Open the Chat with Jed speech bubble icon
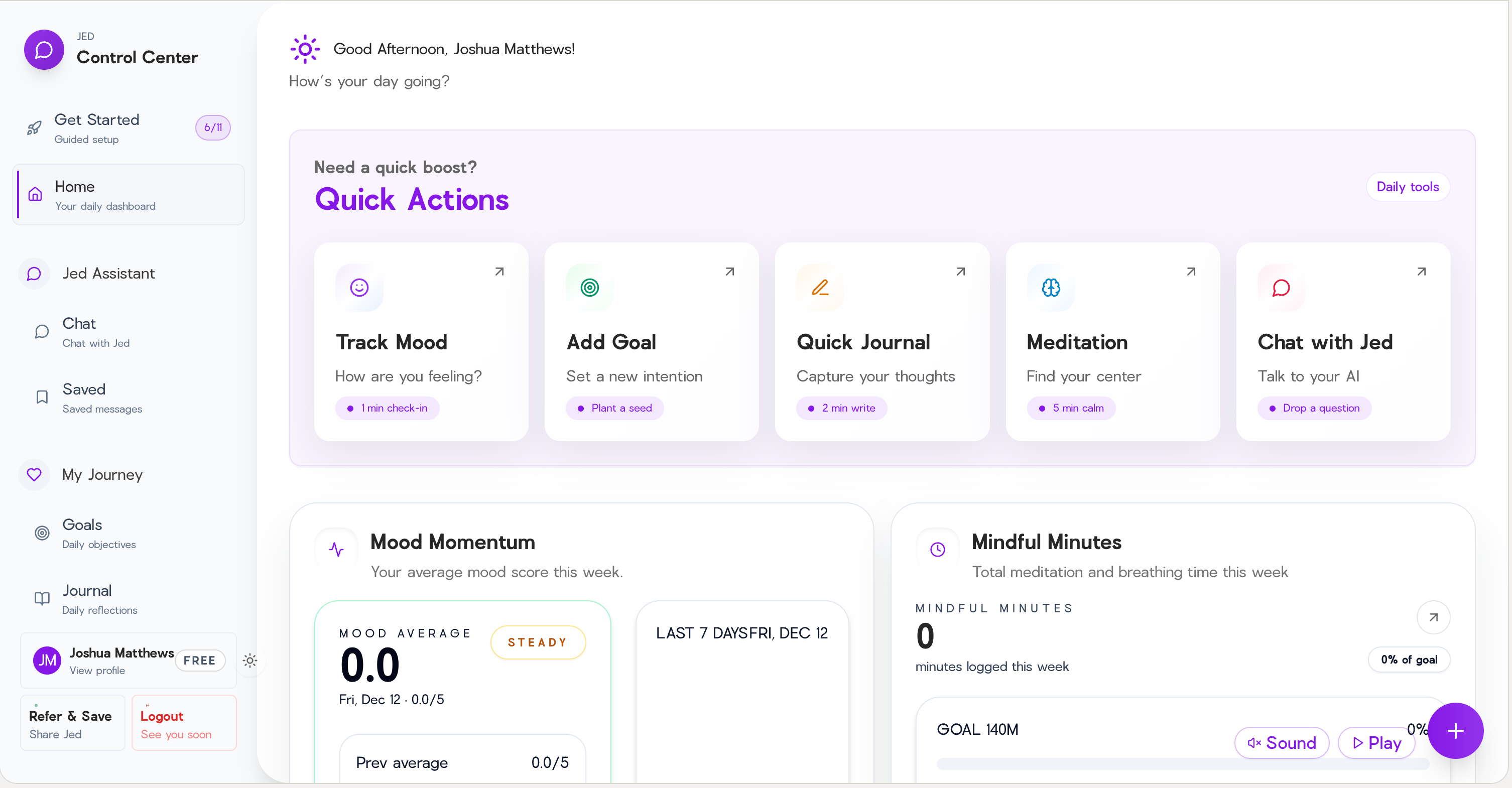Viewport: 1512px width, 788px height. click(x=1281, y=287)
